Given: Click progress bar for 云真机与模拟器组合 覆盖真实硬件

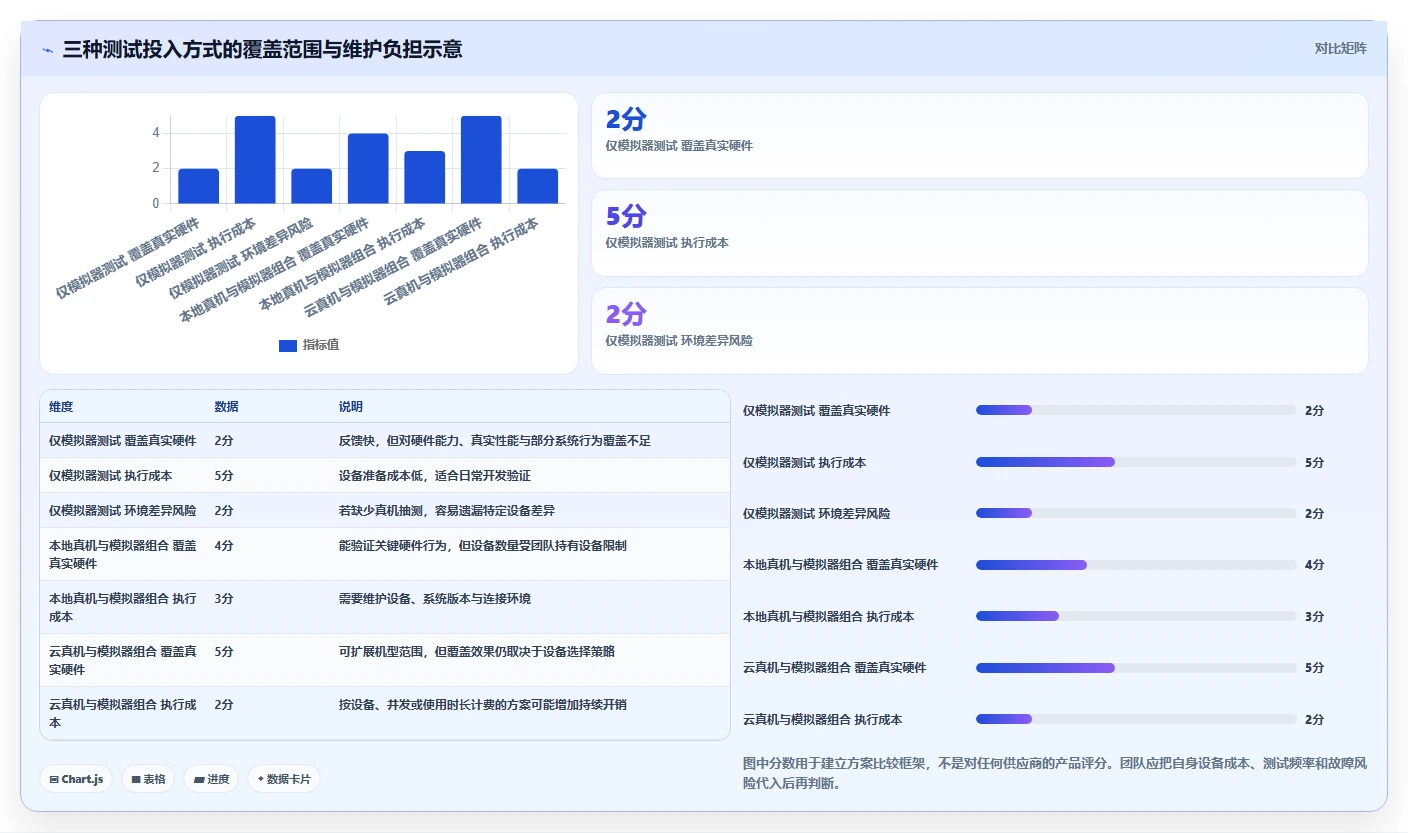Looking at the screenshot, I should click(x=1136, y=668).
